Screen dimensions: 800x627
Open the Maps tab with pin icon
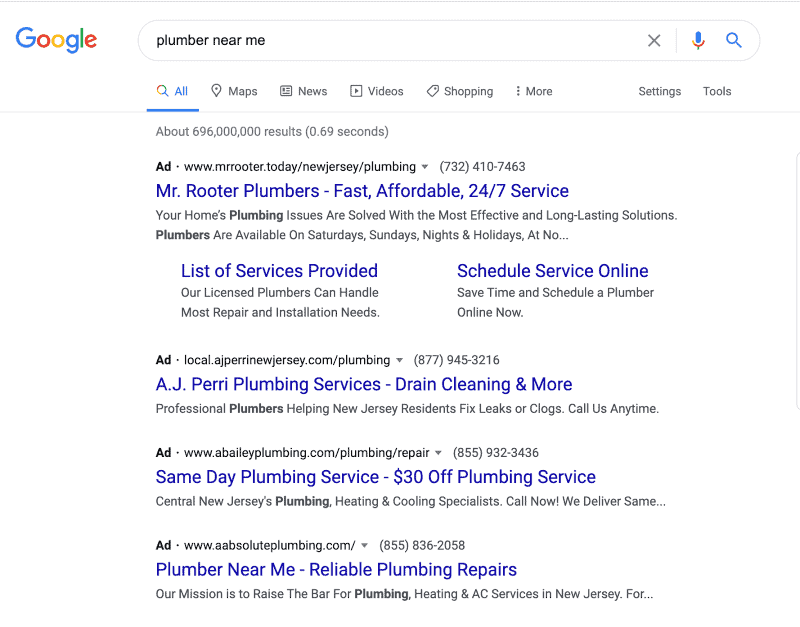coord(234,91)
